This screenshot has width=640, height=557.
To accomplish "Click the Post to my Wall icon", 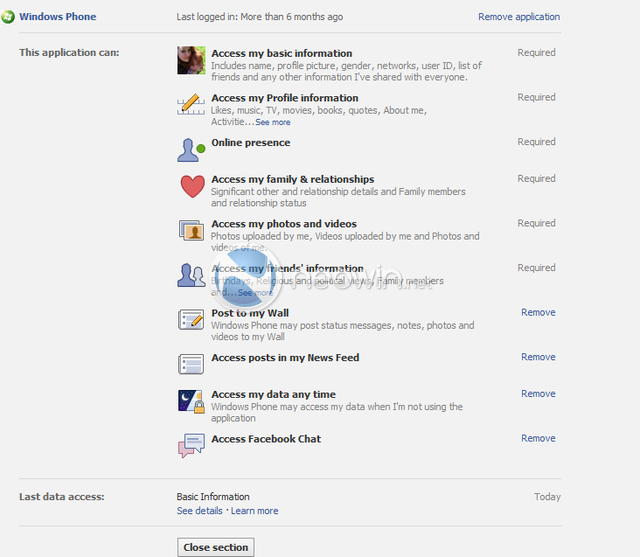I will (x=191, y=319).
